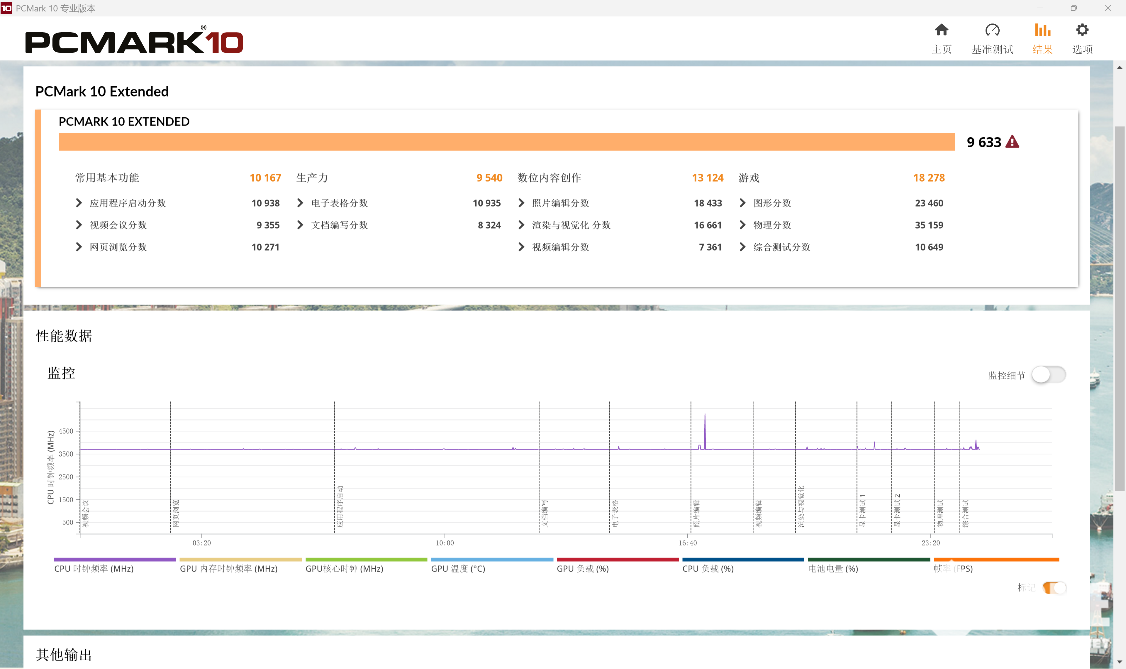Expand the Physics score (物理分数) row
Viewport: 1126px width, 669px height.
pos(744,225)
